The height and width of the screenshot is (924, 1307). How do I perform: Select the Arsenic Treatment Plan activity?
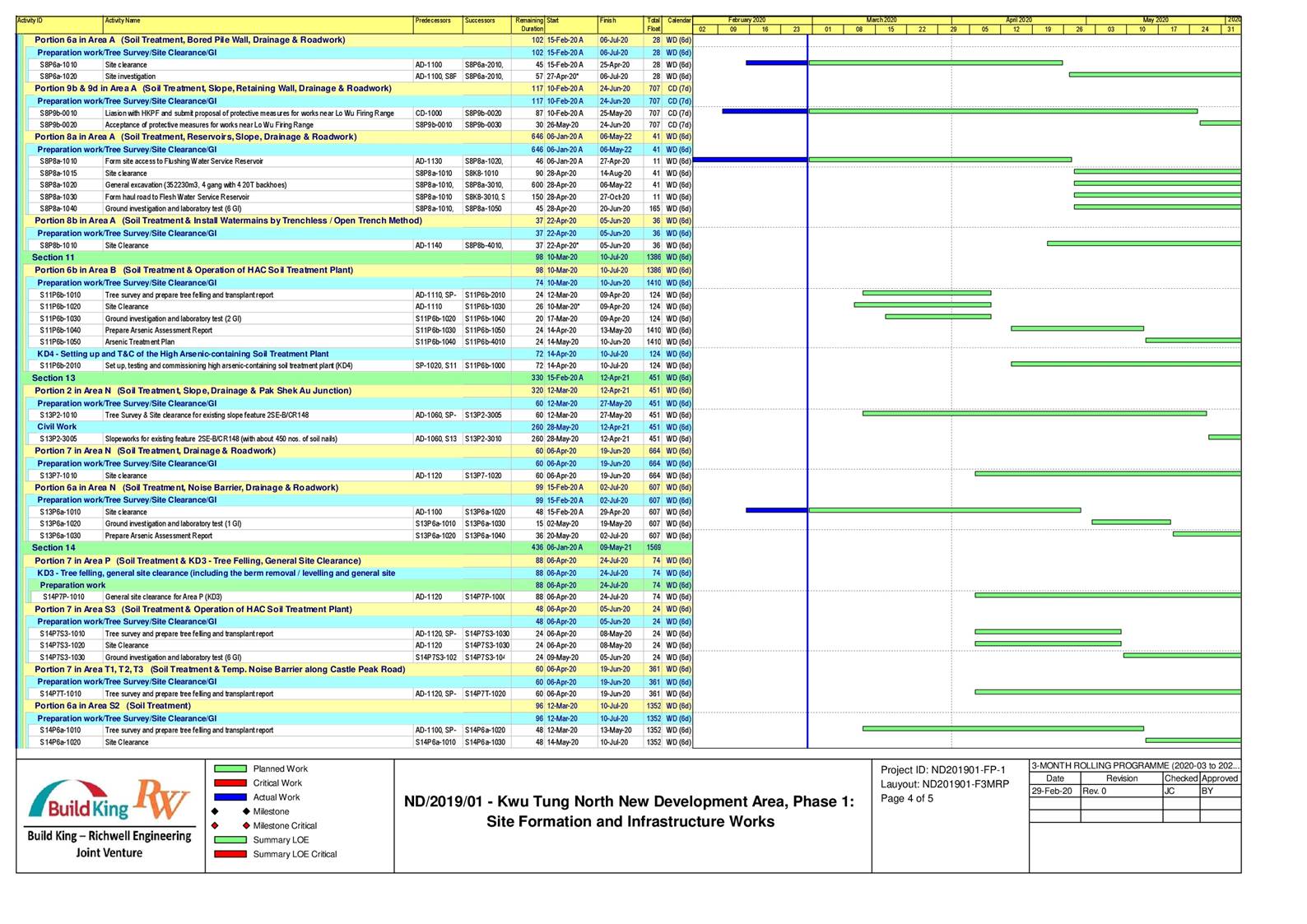pyautogui.click(x=140, y=342)
